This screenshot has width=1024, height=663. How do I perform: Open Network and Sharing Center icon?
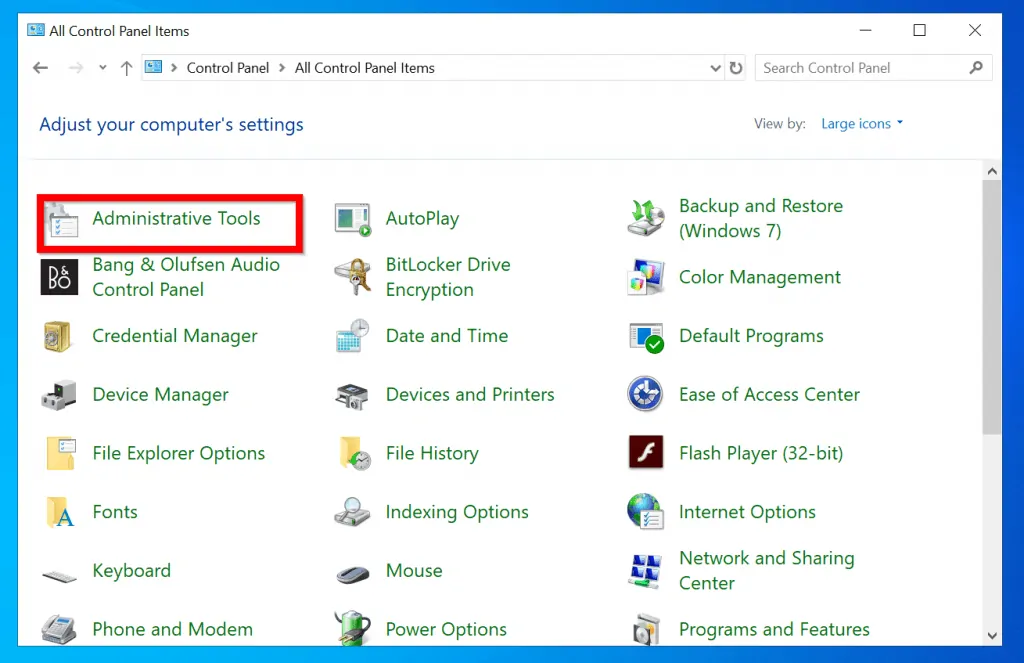click(x=646, y=570)
